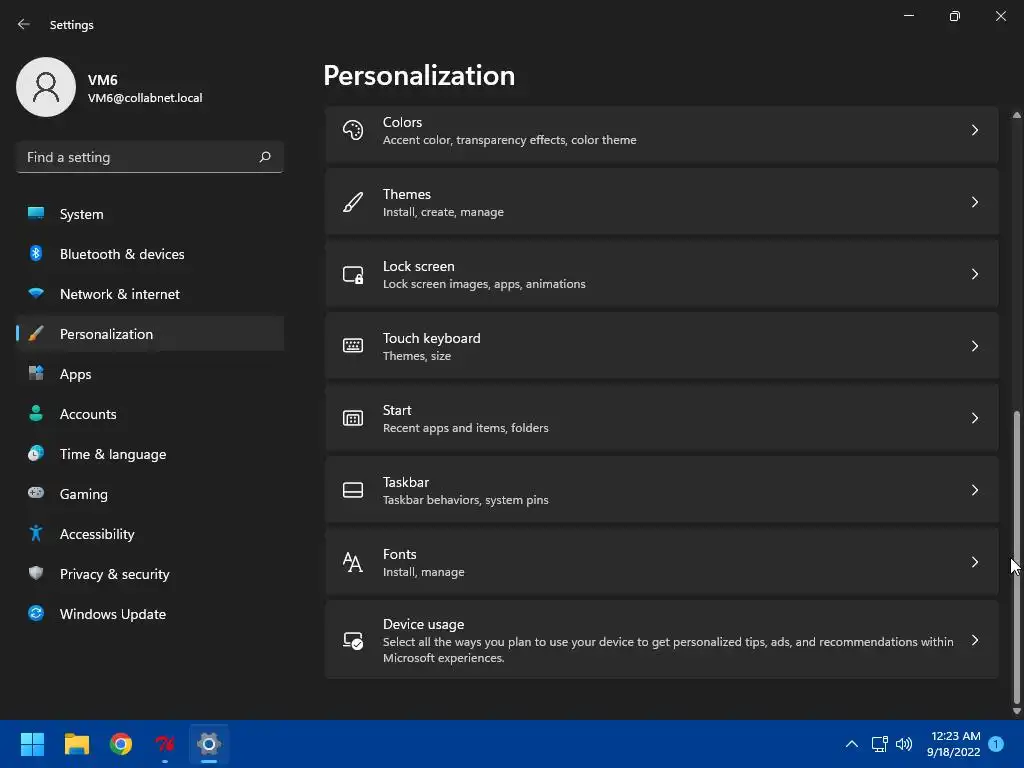This screenshot has height=768, width=1024.
Task: Expand the Device usage chevron
Action: click(974, 640)
